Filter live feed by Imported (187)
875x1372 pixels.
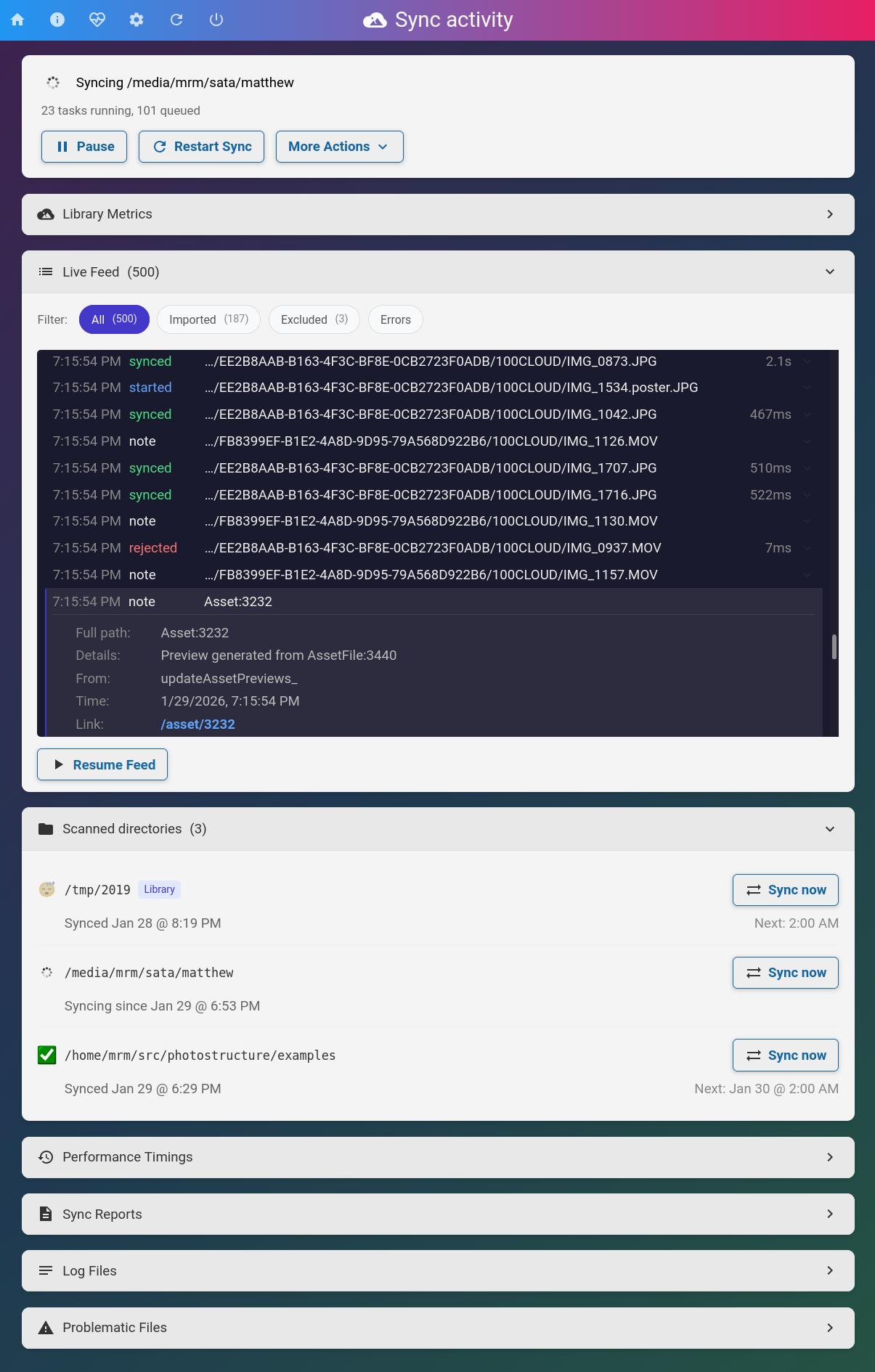208,319
